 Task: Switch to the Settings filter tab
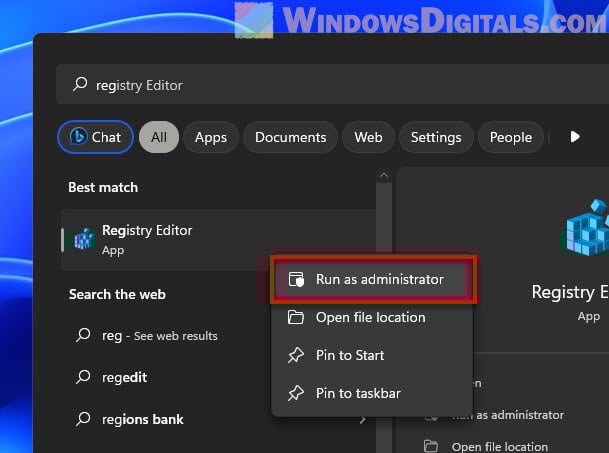pyautogui.click(x=436, y=137)
